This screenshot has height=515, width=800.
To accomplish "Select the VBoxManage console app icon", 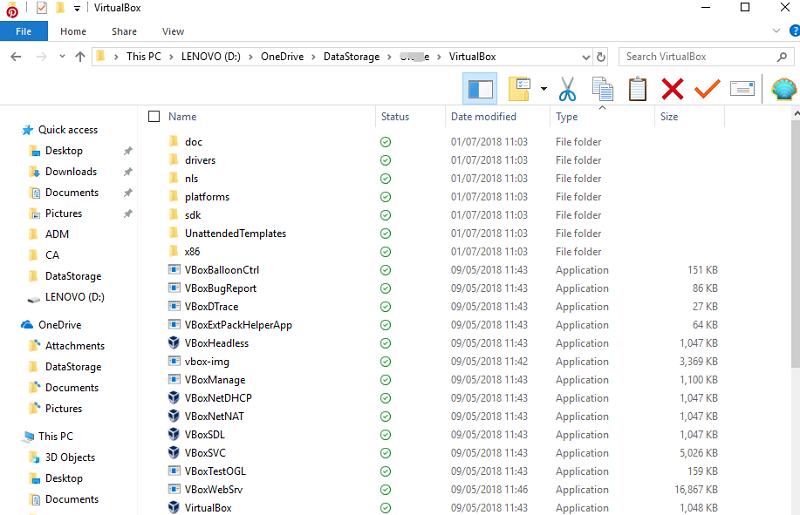I will pos(174,379).
